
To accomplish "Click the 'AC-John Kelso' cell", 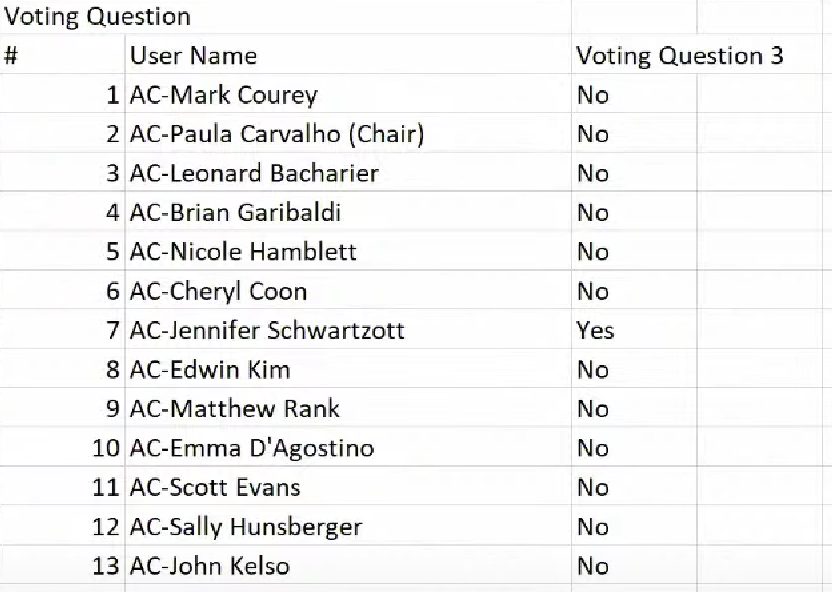I will (210, 566).
